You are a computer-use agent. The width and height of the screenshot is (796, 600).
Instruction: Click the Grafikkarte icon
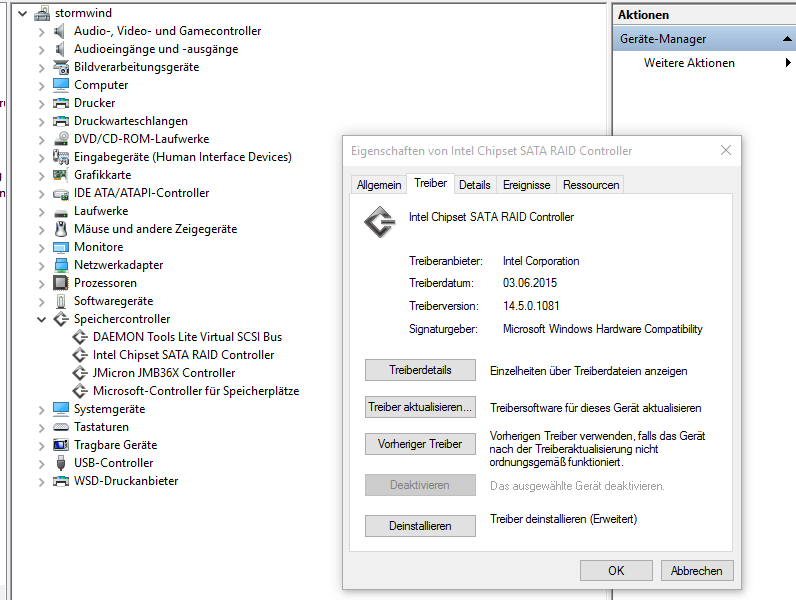click(60, 175)
